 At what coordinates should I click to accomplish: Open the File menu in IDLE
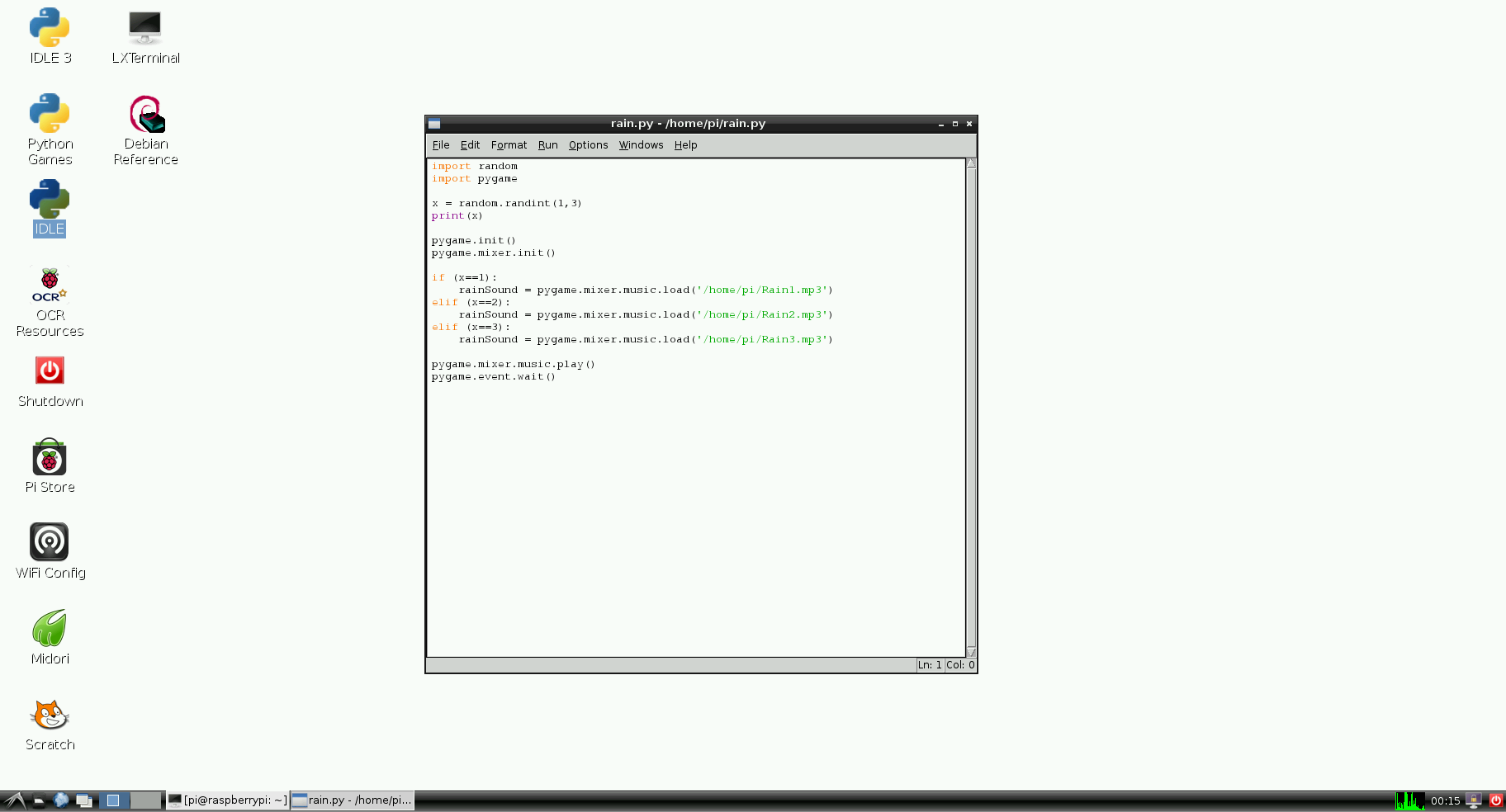(x=441, y=145)
